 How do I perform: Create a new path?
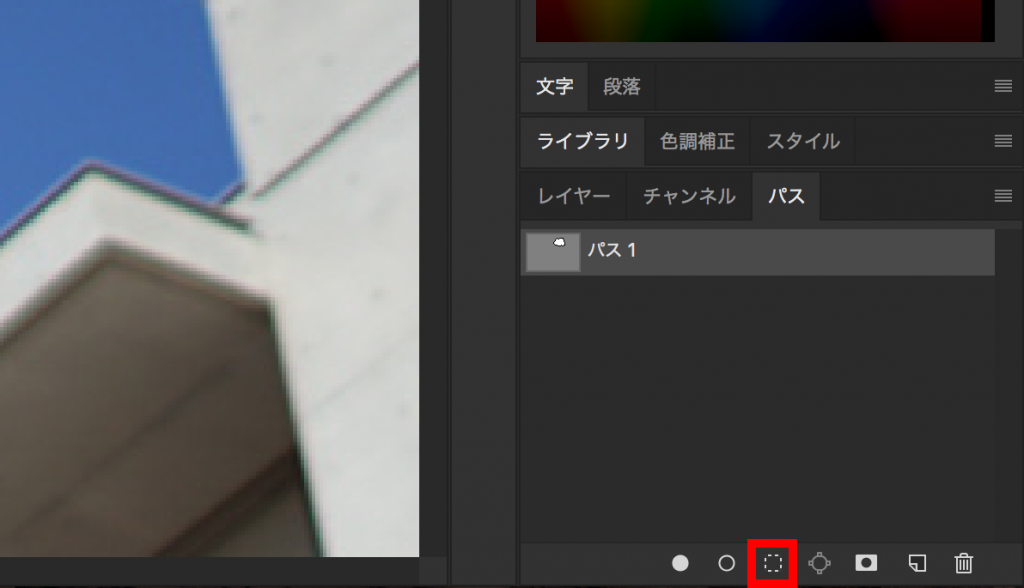point(917,563)
